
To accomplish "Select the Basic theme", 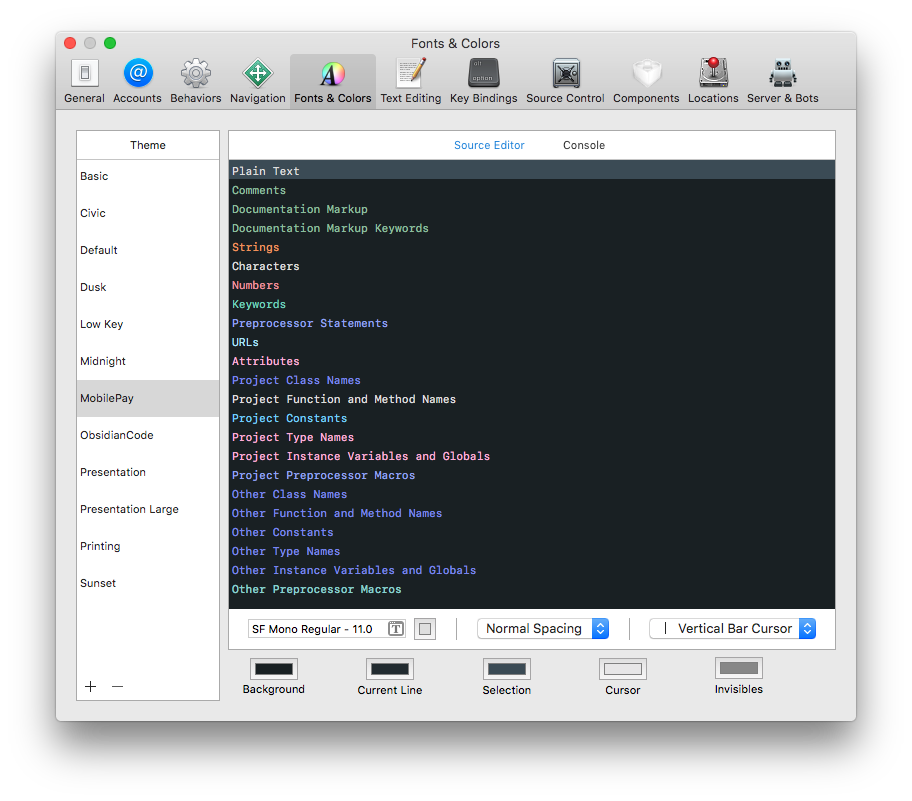I will pos(148,176).
